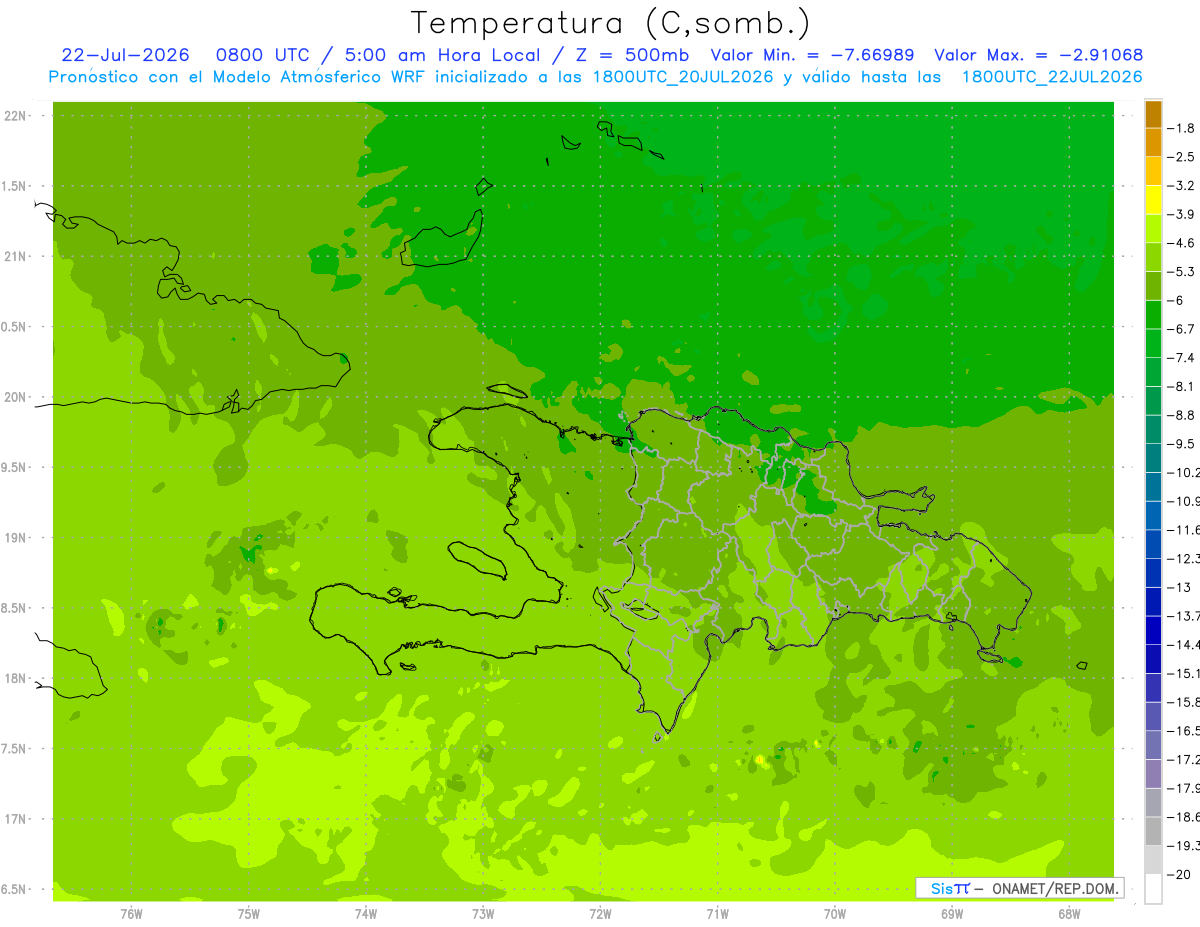Click the '-8.8' legend value

(x=1182, y=415)
